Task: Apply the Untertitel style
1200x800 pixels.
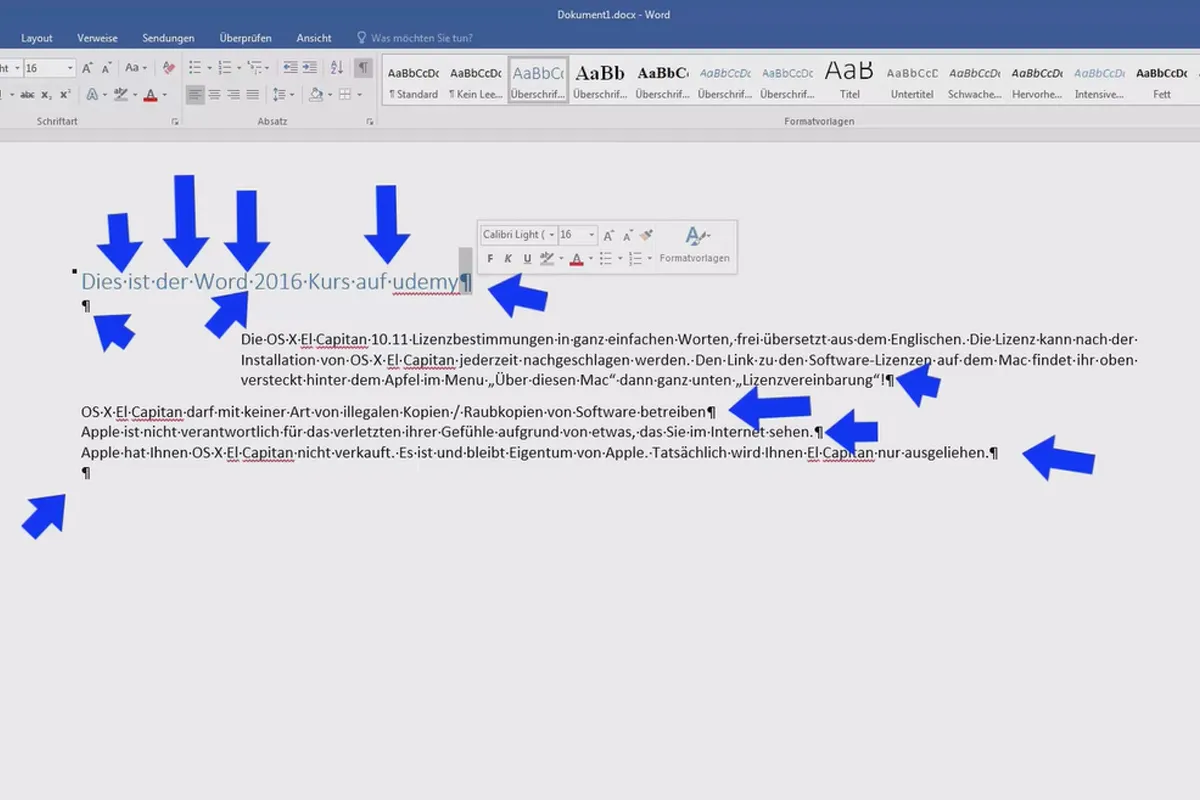Action: (911, 80)
